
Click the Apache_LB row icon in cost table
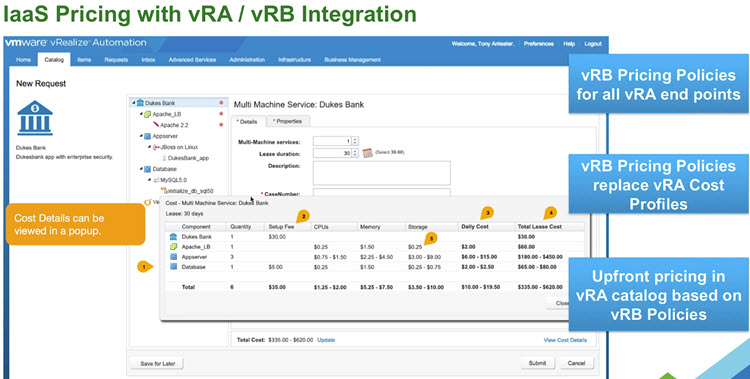[173, 247]
